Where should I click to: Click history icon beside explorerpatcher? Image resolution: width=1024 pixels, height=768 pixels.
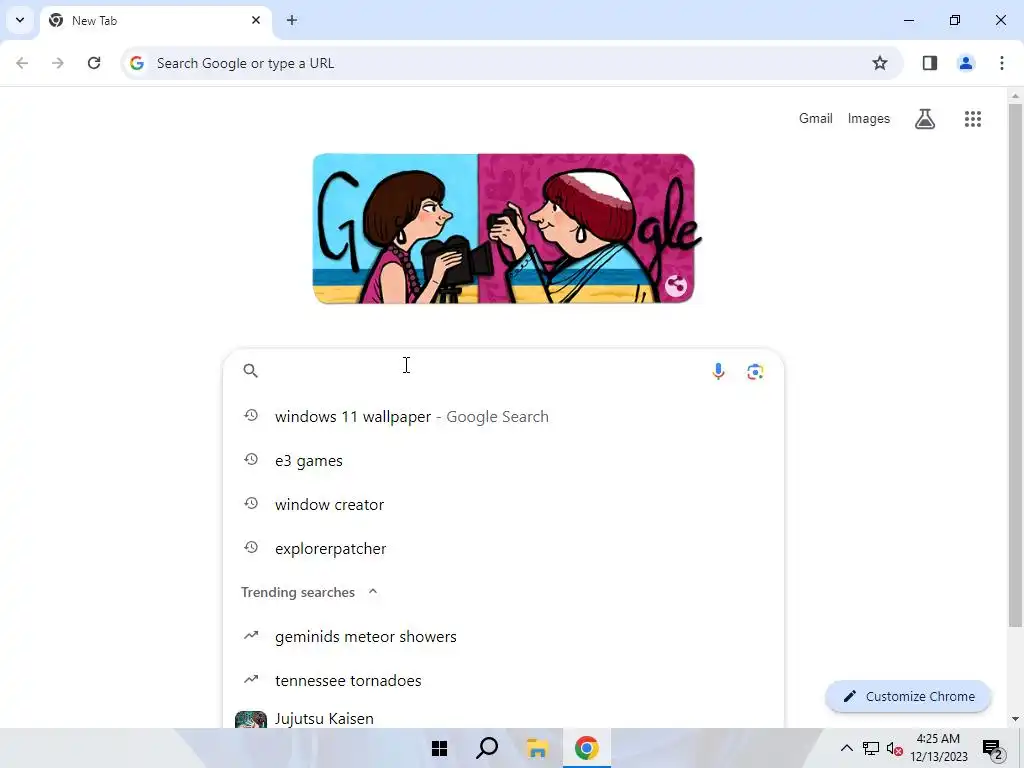pyautogui.click(x=251, y=548)
